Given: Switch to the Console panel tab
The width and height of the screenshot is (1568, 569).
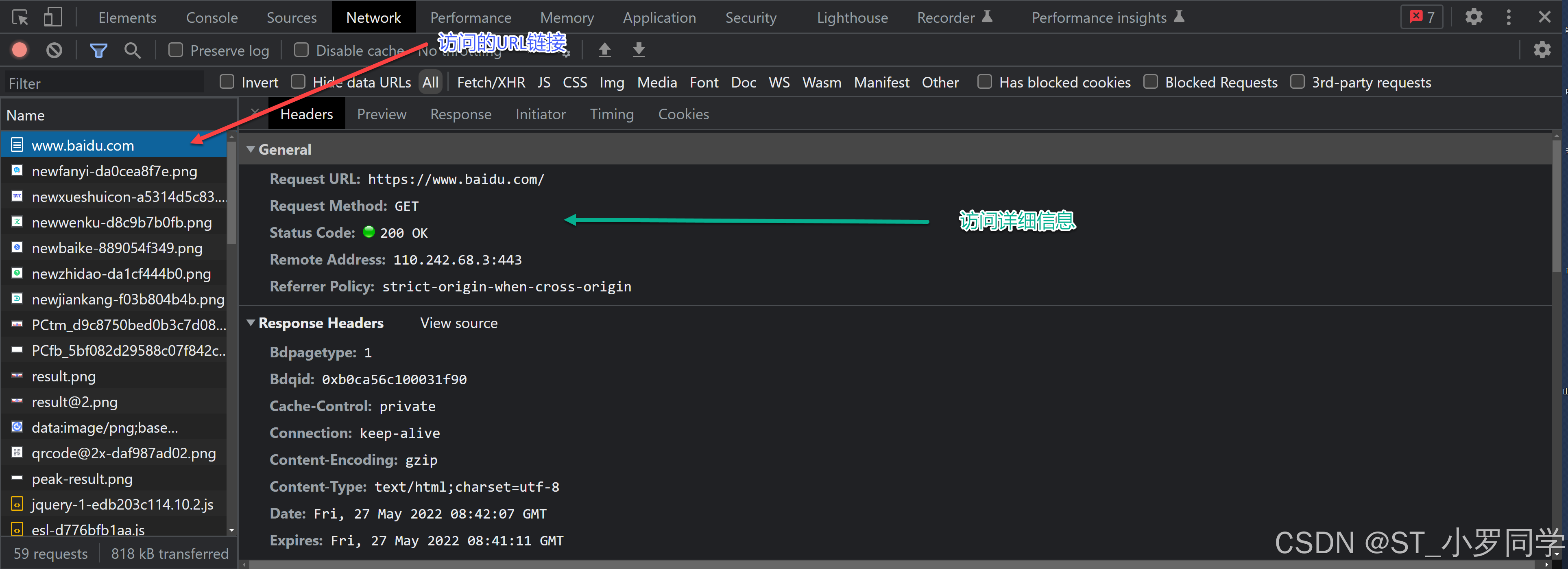Looking at the screenshot, I should (211, 18).
